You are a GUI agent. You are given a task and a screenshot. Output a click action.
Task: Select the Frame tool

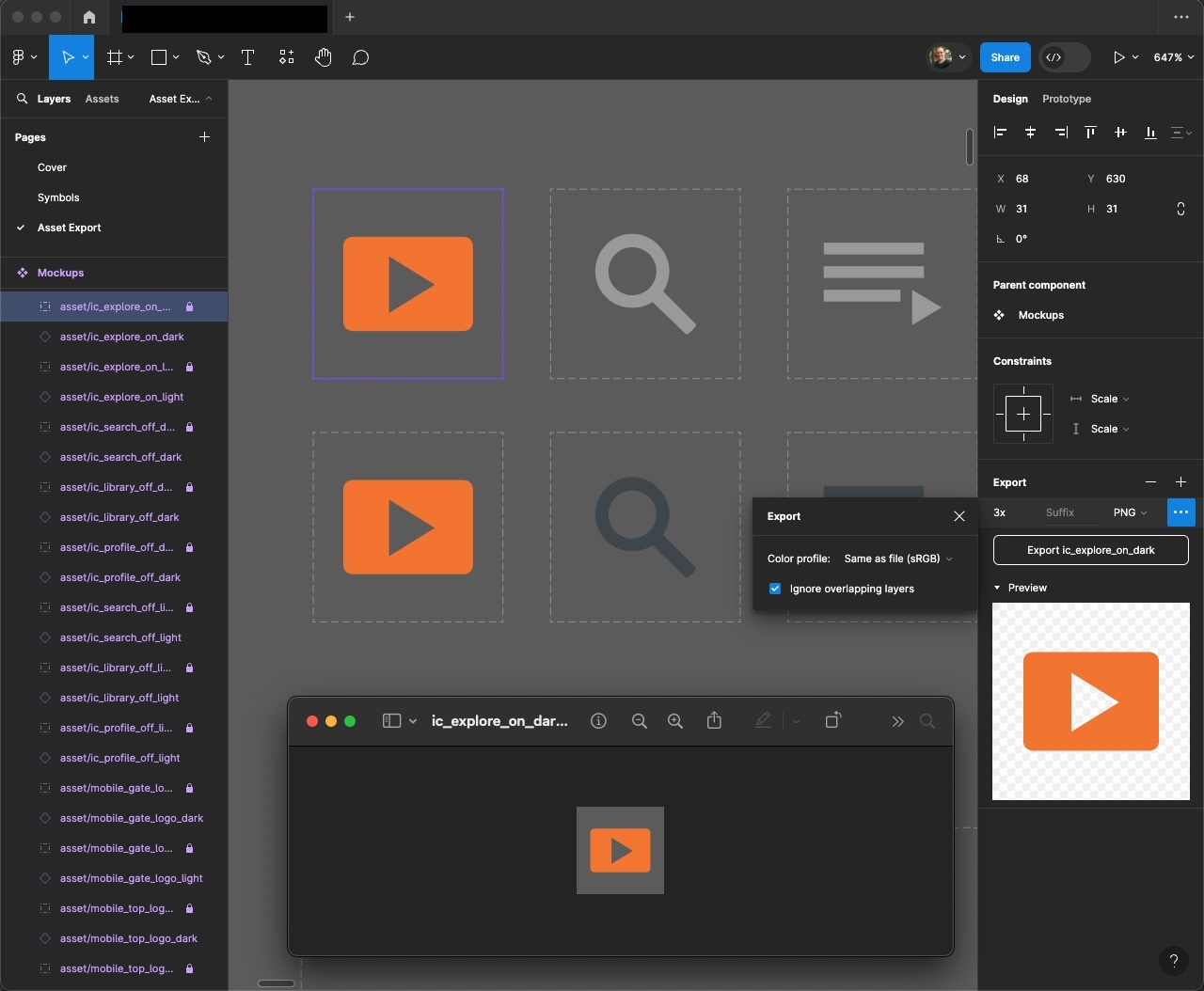(115, 57)
